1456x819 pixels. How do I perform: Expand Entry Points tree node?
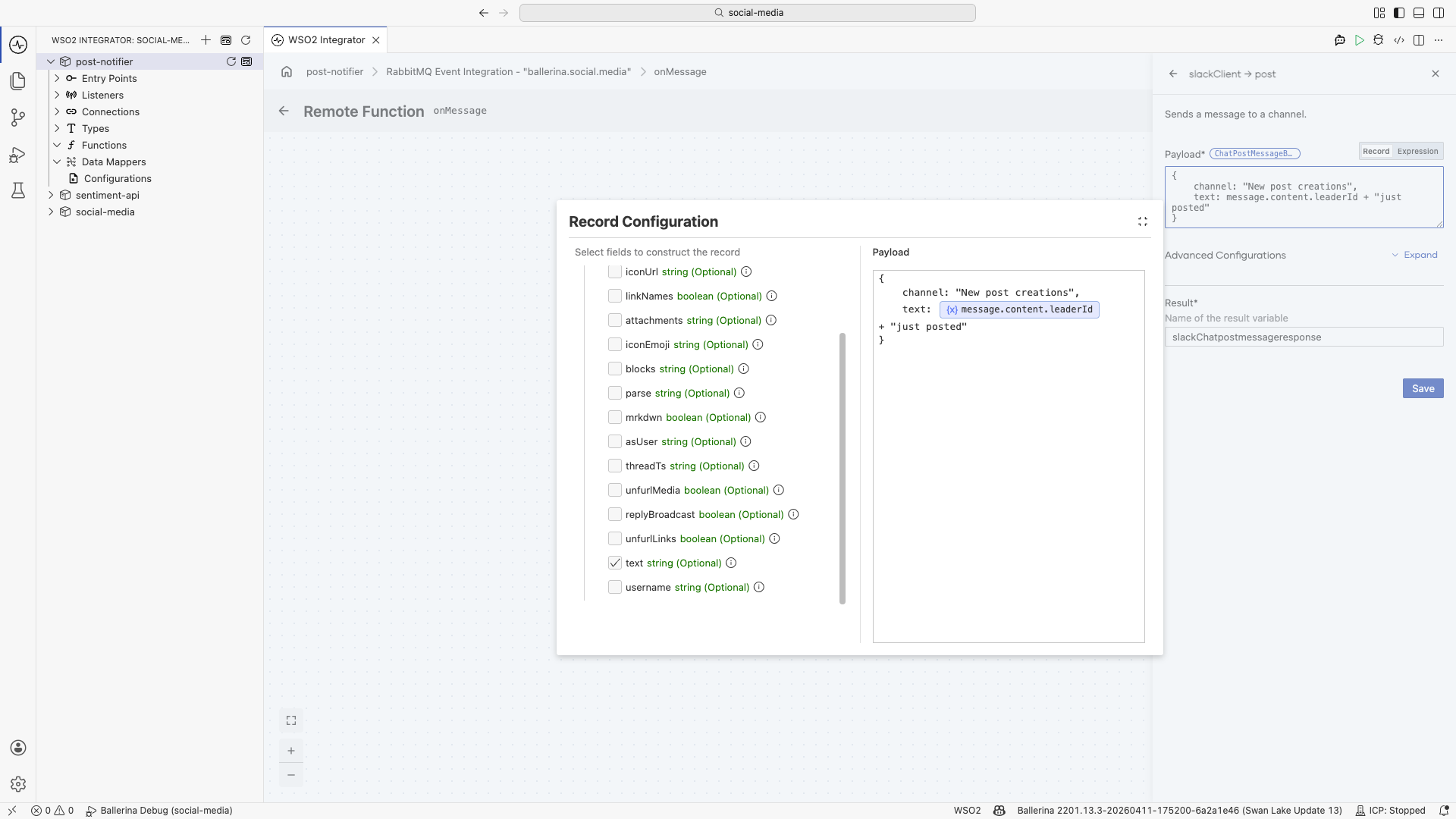pyautogui.click(x=57, y=78)
